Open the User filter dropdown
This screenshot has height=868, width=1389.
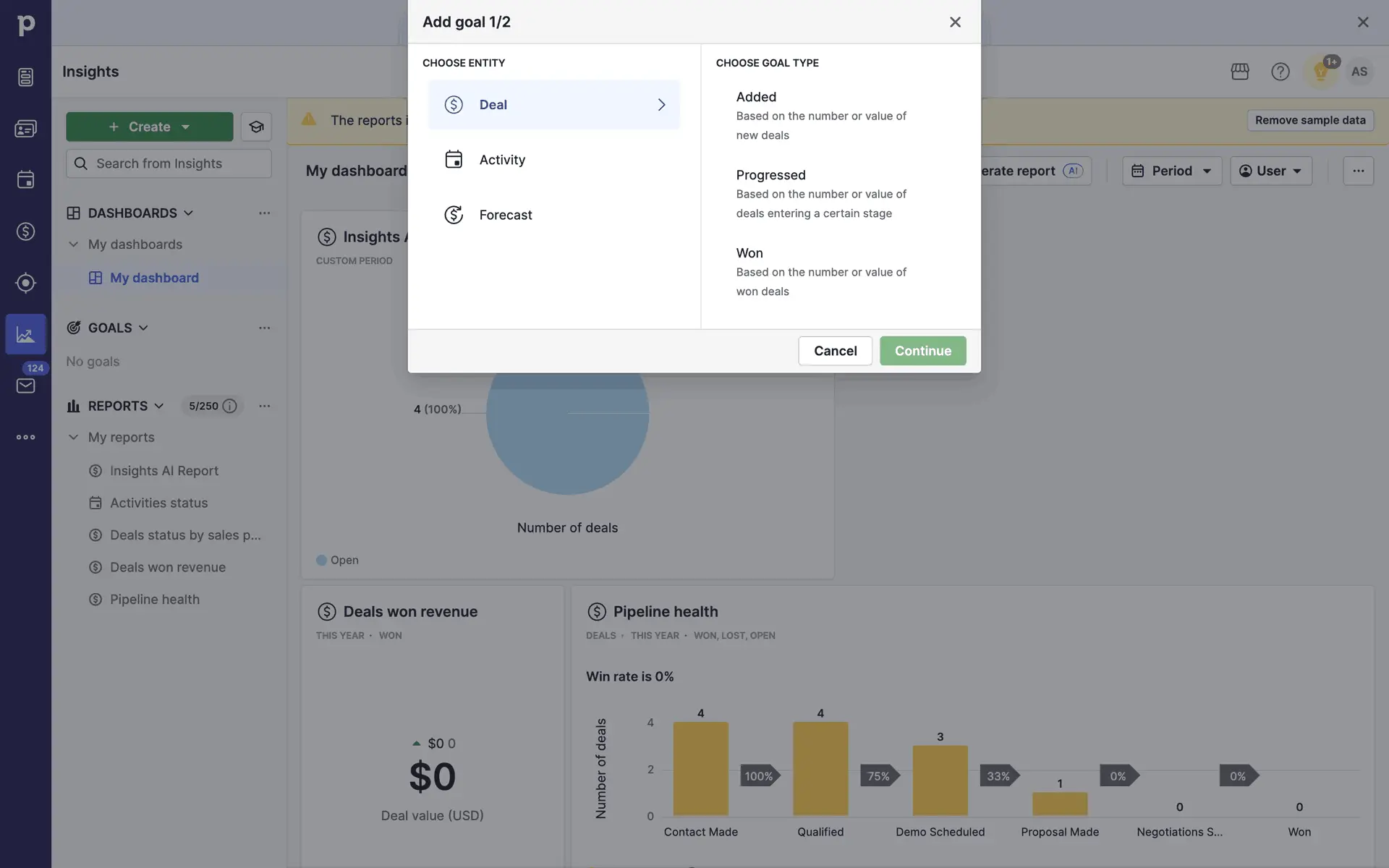1270,171
